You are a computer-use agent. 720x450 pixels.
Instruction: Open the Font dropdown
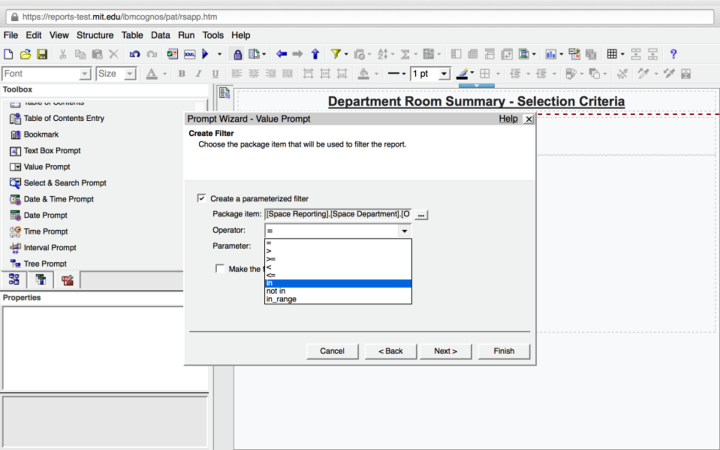(x=85, y=74)
